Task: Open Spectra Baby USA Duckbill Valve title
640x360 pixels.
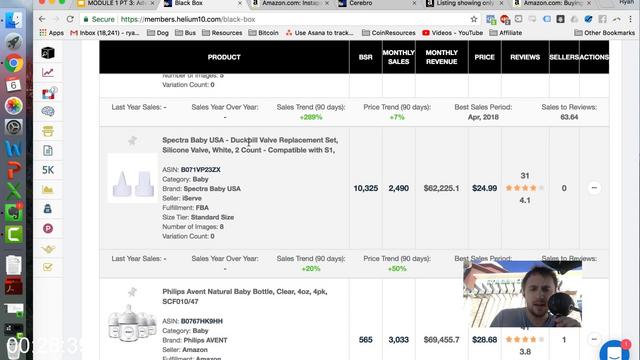Action: [x=250, y=145]
